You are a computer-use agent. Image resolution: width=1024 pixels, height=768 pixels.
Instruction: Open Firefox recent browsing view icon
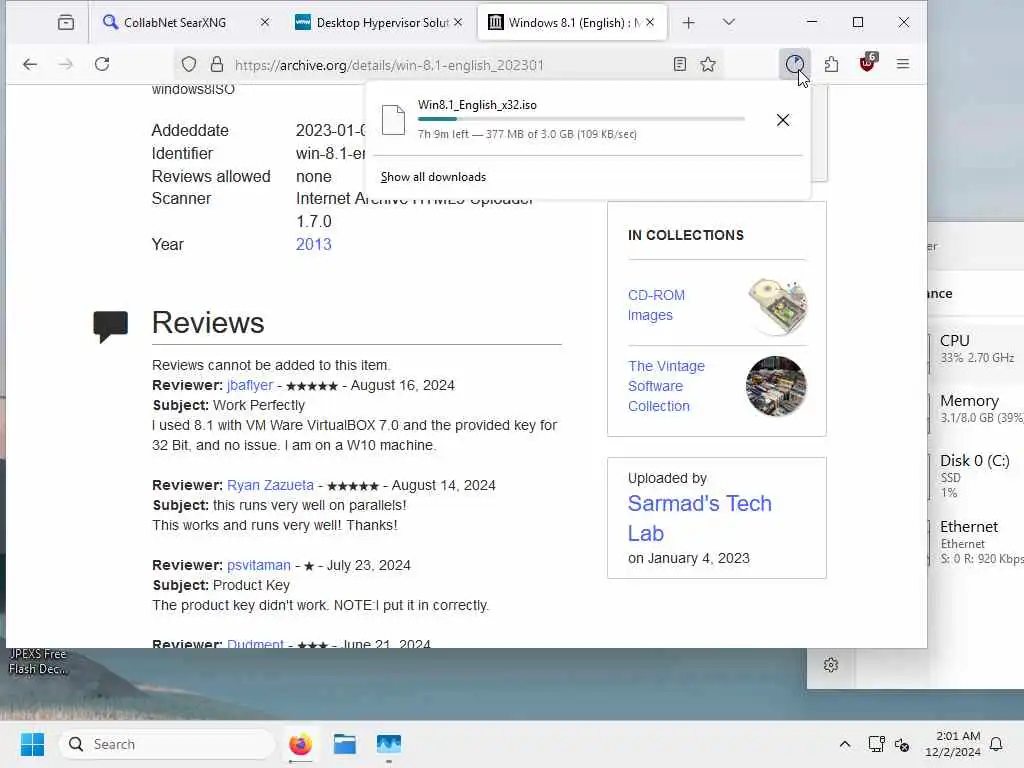click(66, 23)
